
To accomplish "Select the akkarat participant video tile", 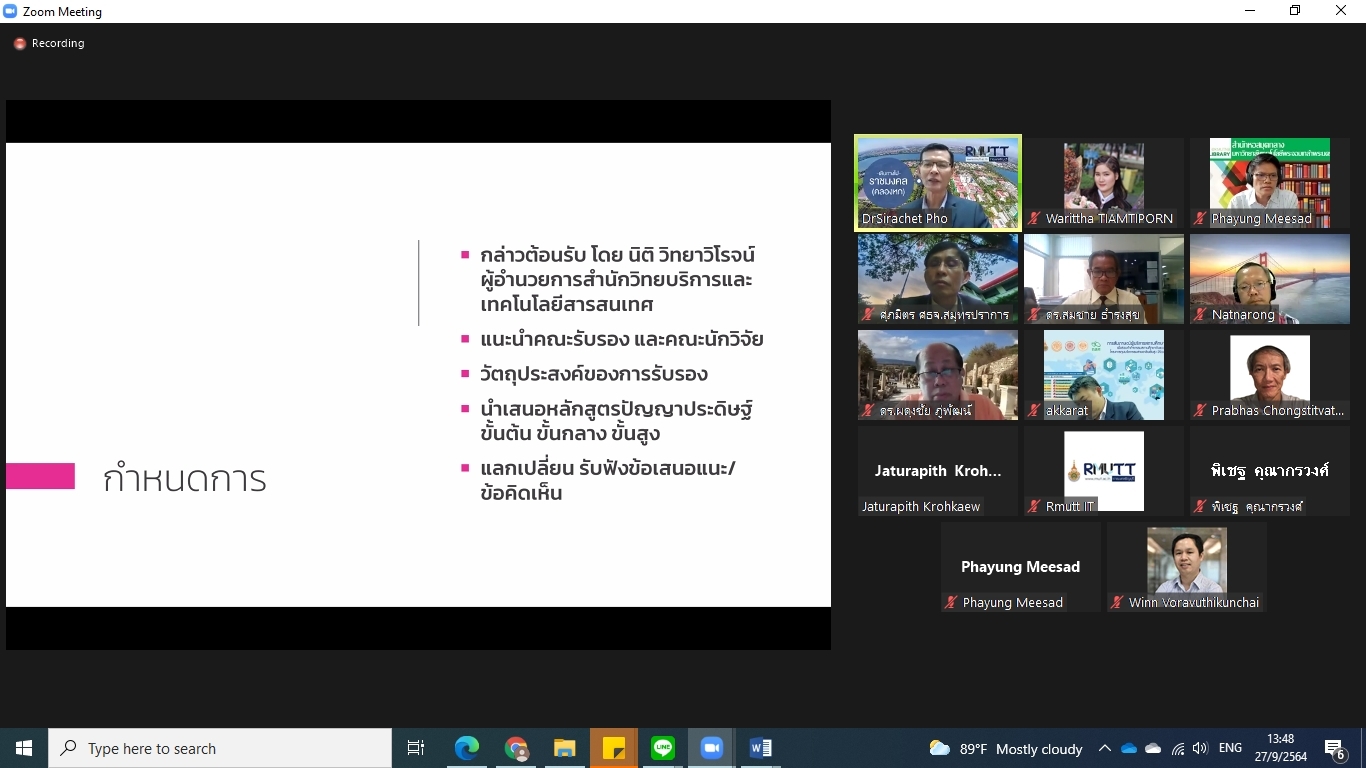I will pyautogui.click(x=1103, y=374).
